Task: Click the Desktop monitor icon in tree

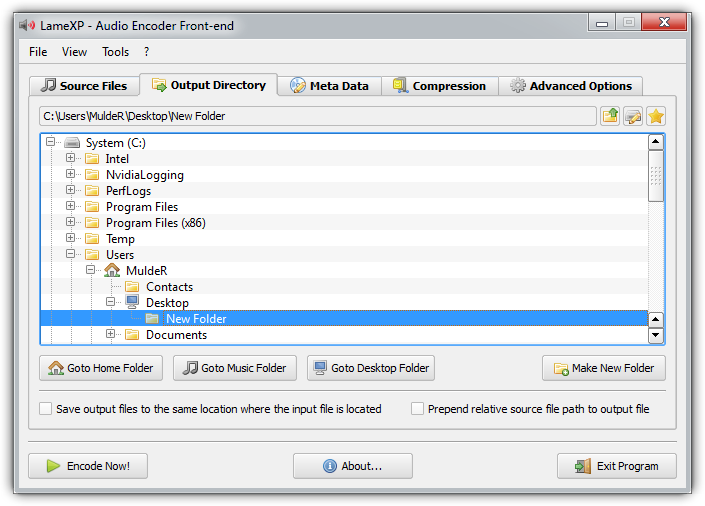Action: point(132,302)
